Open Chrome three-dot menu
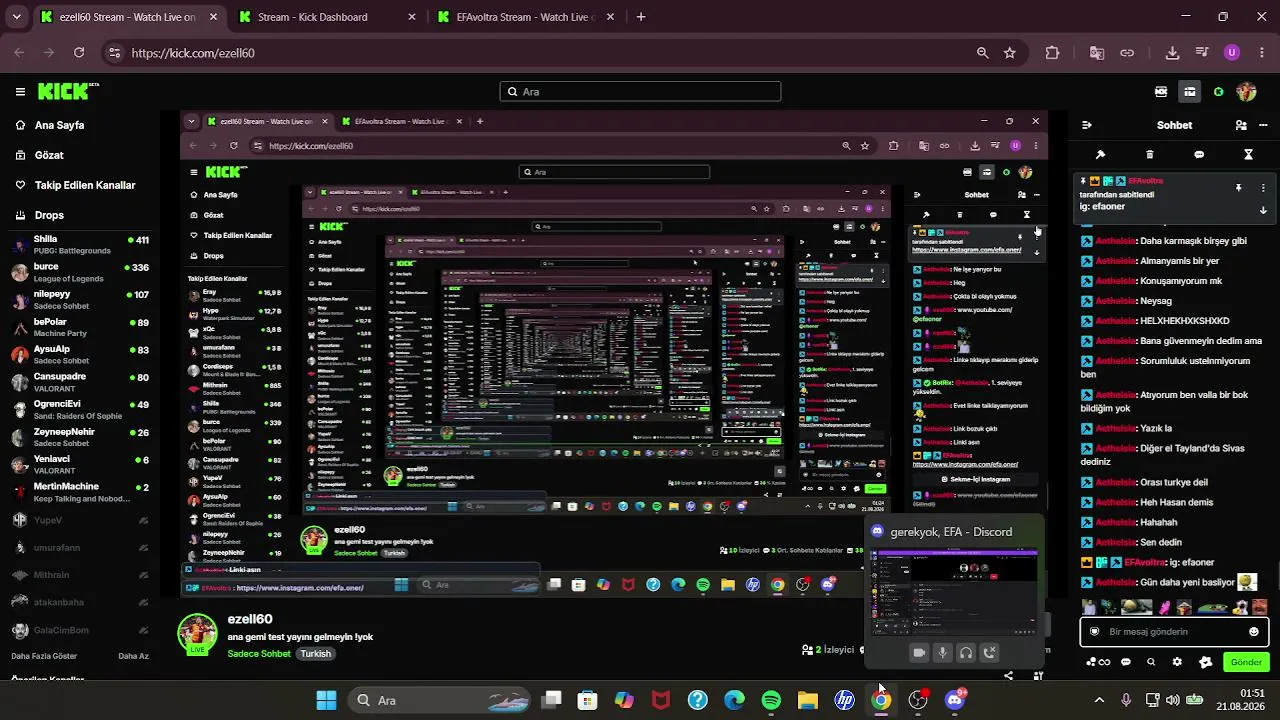 (x=1261, y=53)
